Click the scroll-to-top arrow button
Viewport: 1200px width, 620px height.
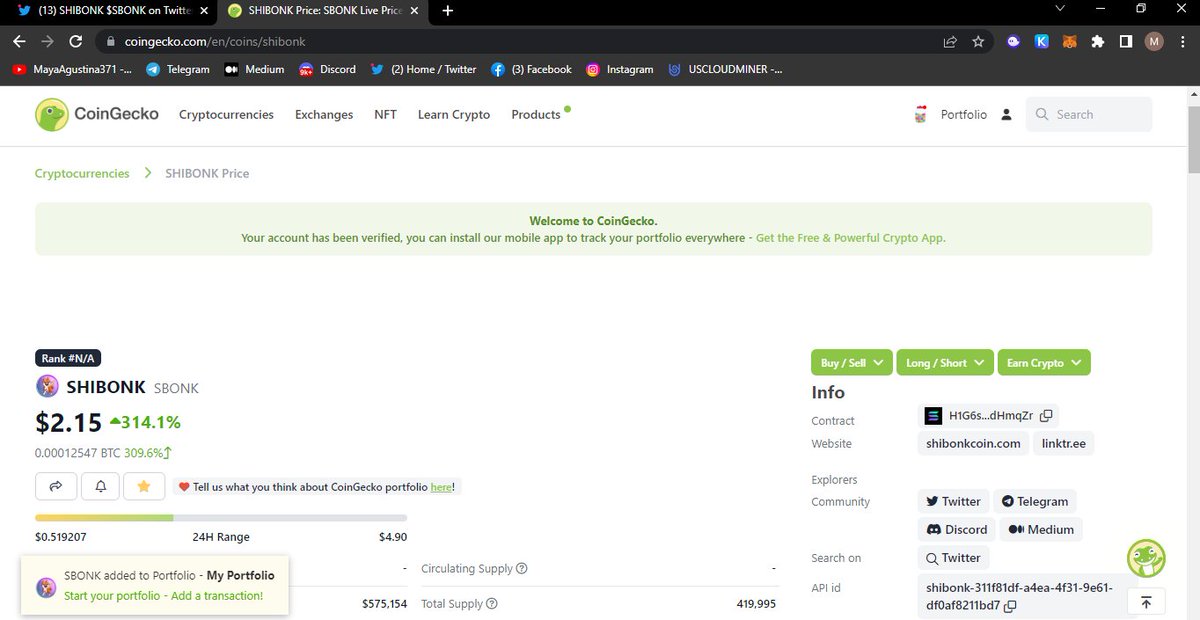click(1146, 602)
